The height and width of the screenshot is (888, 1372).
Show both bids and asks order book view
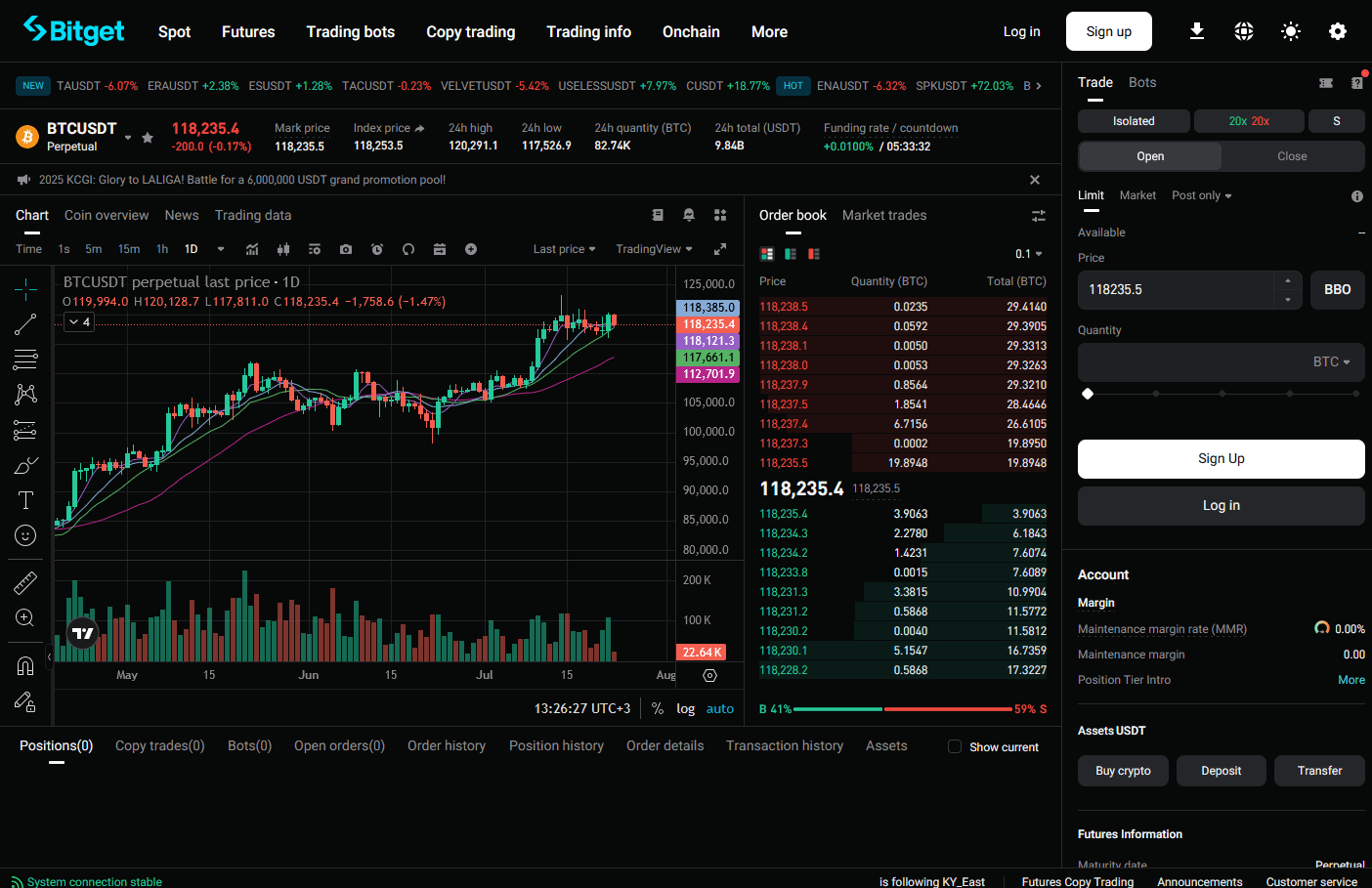point(767,254)
